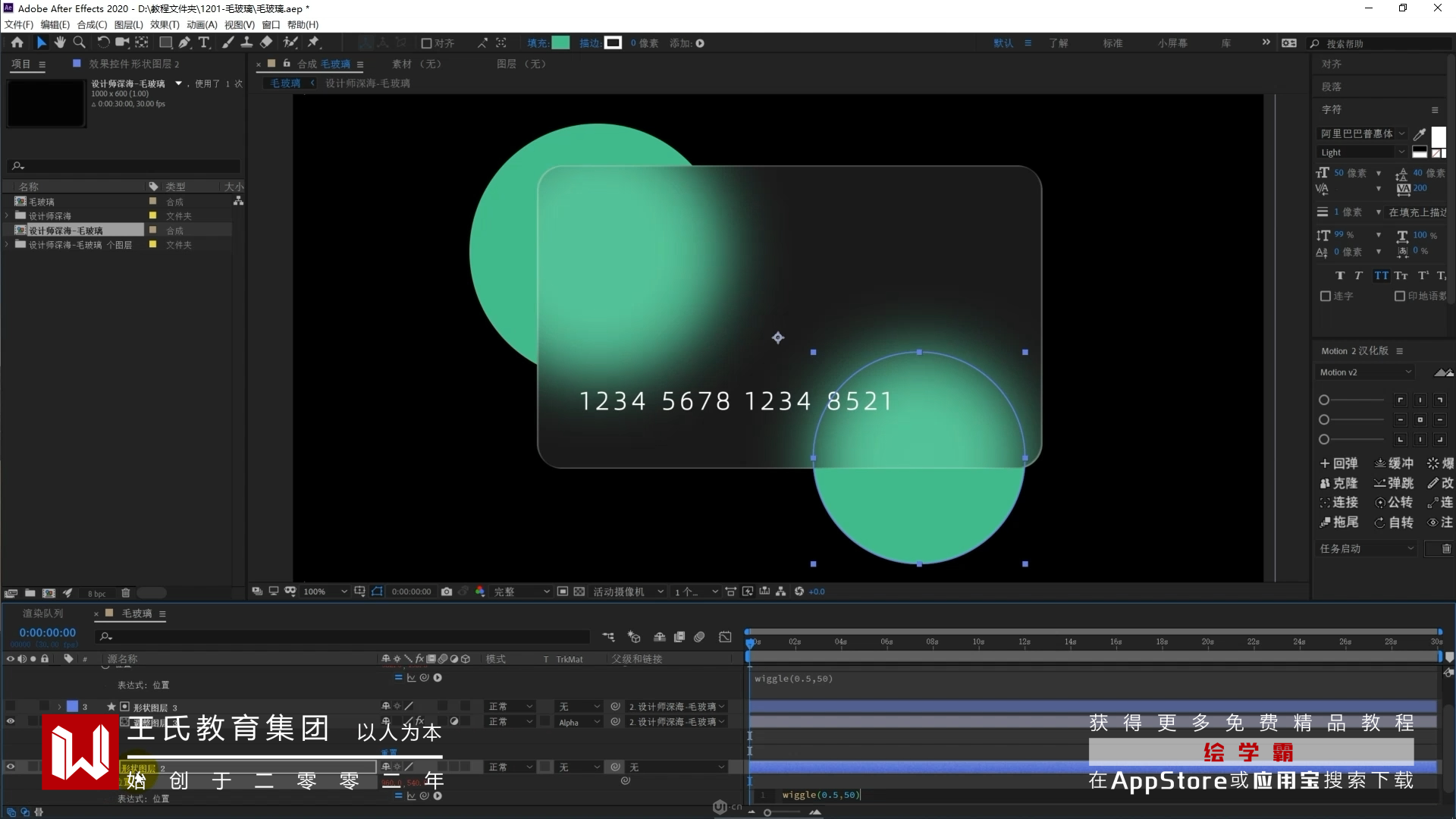This screenshot has width=1456, height=819.
Task: Select the Zoom tool in toolbar
Action: point(79,42)
